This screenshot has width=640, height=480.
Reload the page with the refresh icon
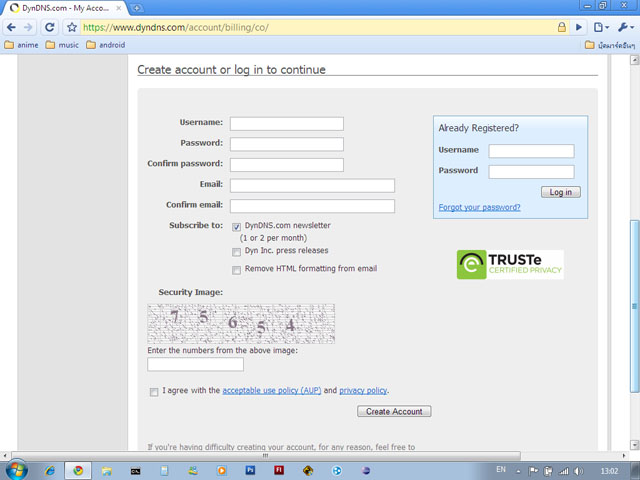[x=49, y=27]
